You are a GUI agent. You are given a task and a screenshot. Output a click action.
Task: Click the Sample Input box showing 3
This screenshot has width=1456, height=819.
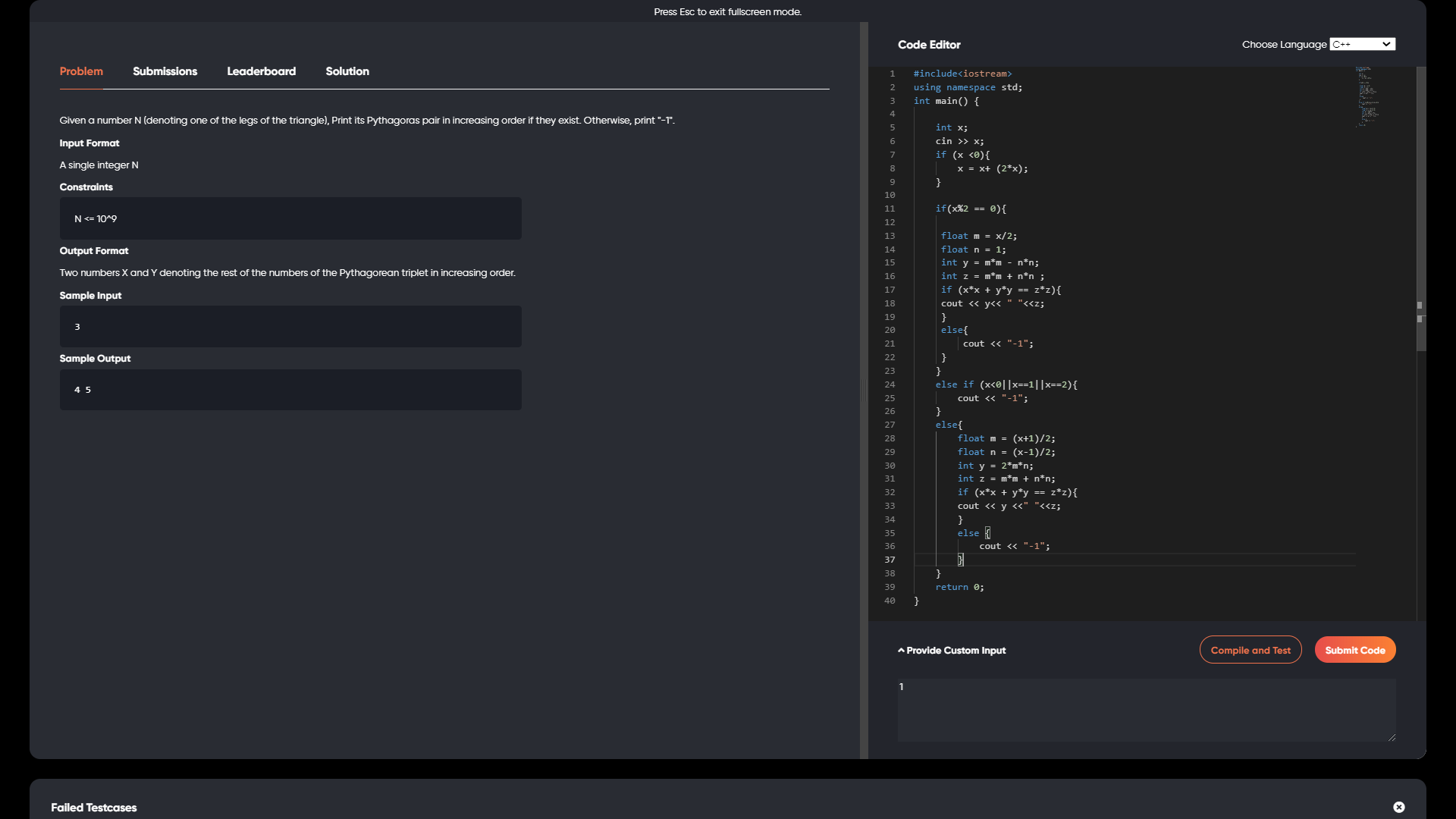pyautogui.click(x=290, y=327)
